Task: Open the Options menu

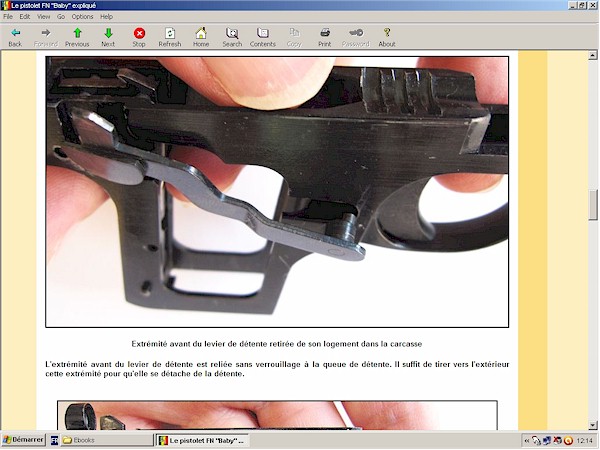Action: (82, 16)
